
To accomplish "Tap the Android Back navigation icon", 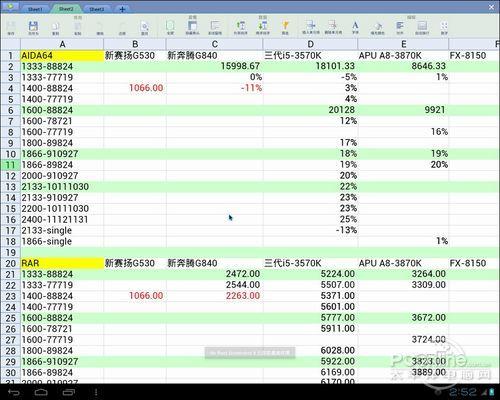I will (14, 392).
